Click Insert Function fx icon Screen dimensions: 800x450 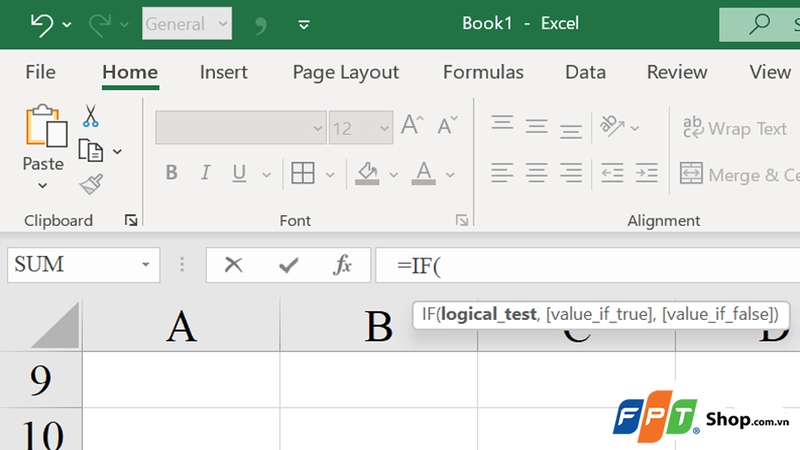(x=342, y=265)
